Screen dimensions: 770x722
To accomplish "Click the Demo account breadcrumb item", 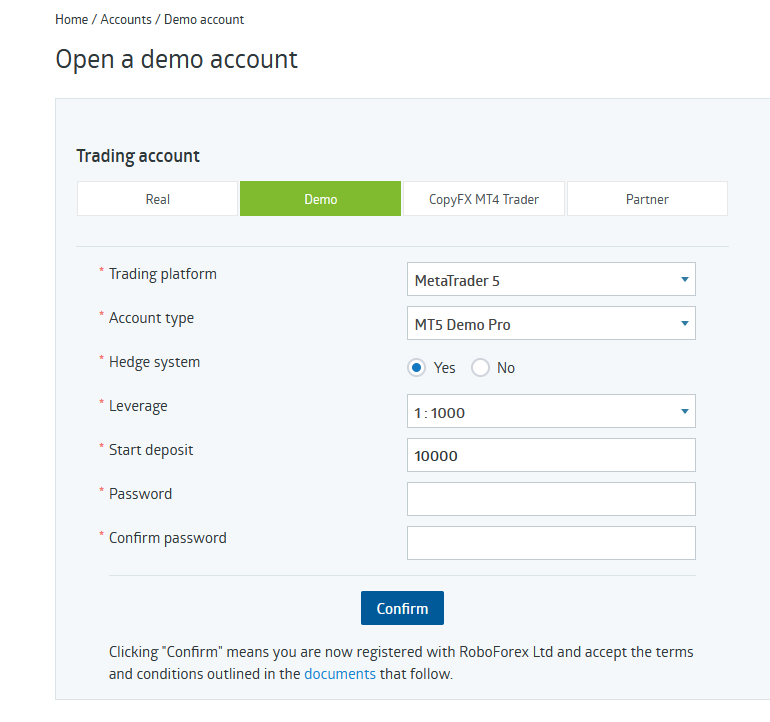I will coord(204,19).
